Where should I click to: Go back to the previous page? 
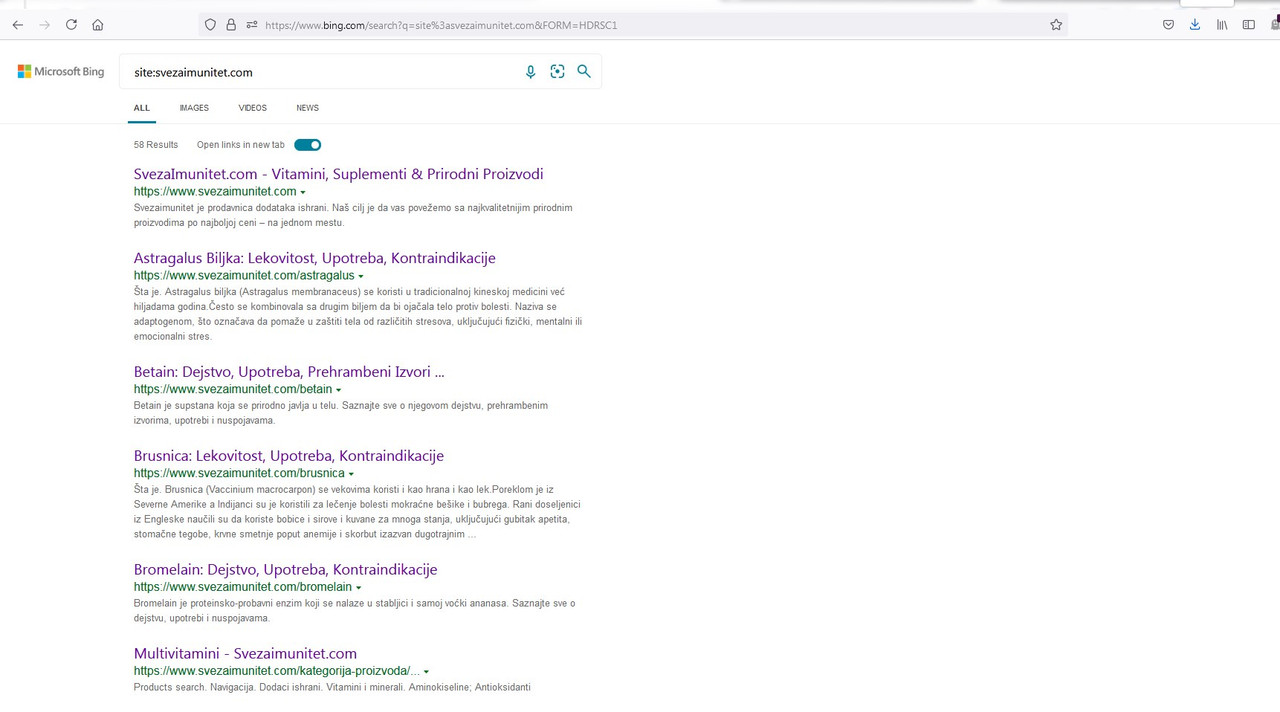[17, 25]
